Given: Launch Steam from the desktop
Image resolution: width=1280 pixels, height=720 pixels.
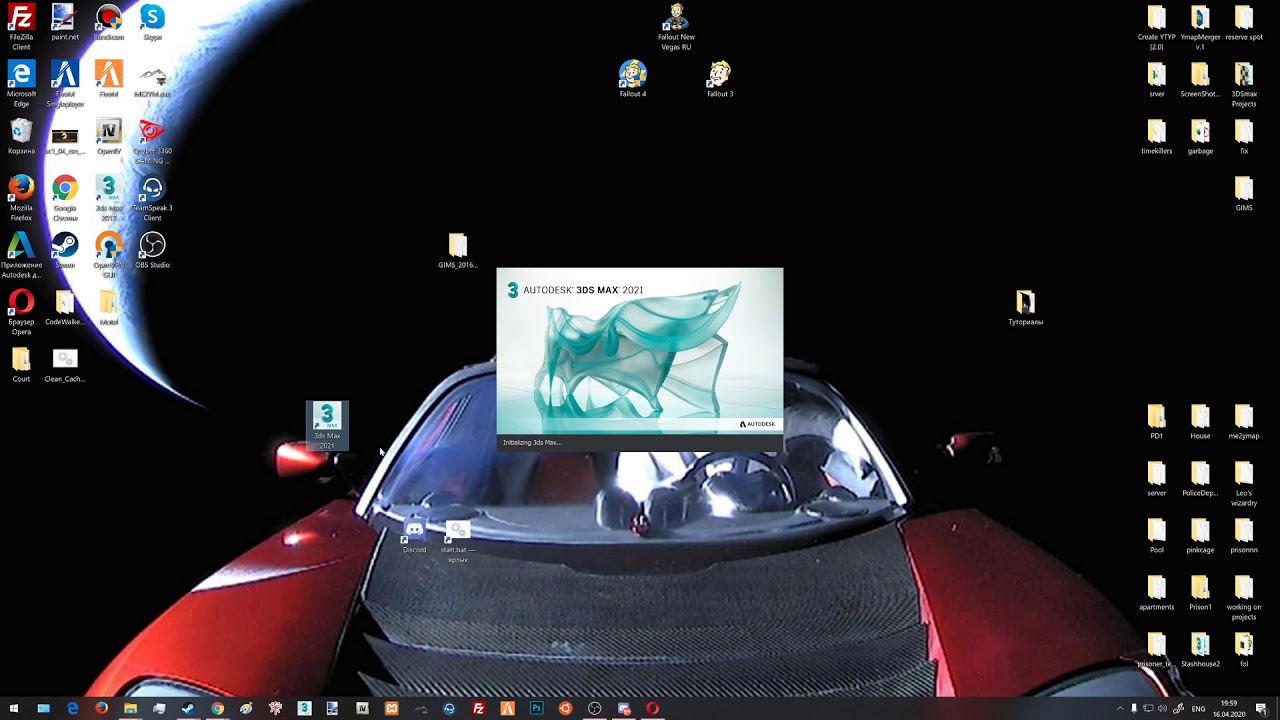Looking at the screenshot, I should click(x=65, y=250).
